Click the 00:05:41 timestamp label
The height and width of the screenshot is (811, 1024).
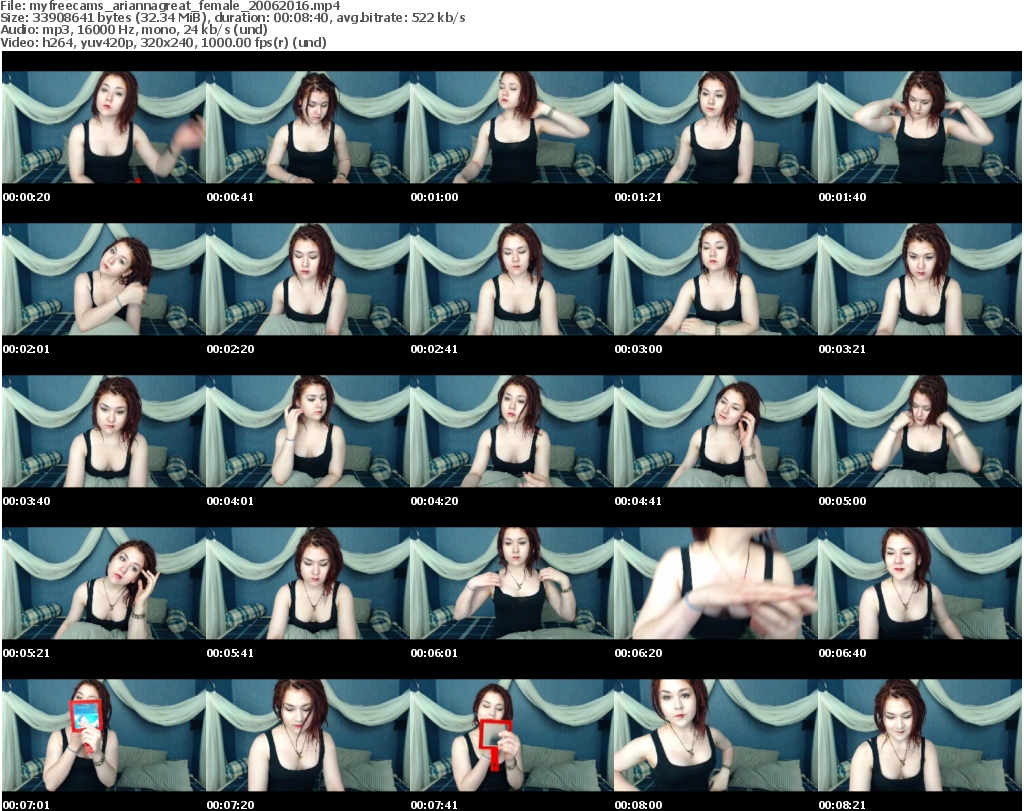point(231,653)
